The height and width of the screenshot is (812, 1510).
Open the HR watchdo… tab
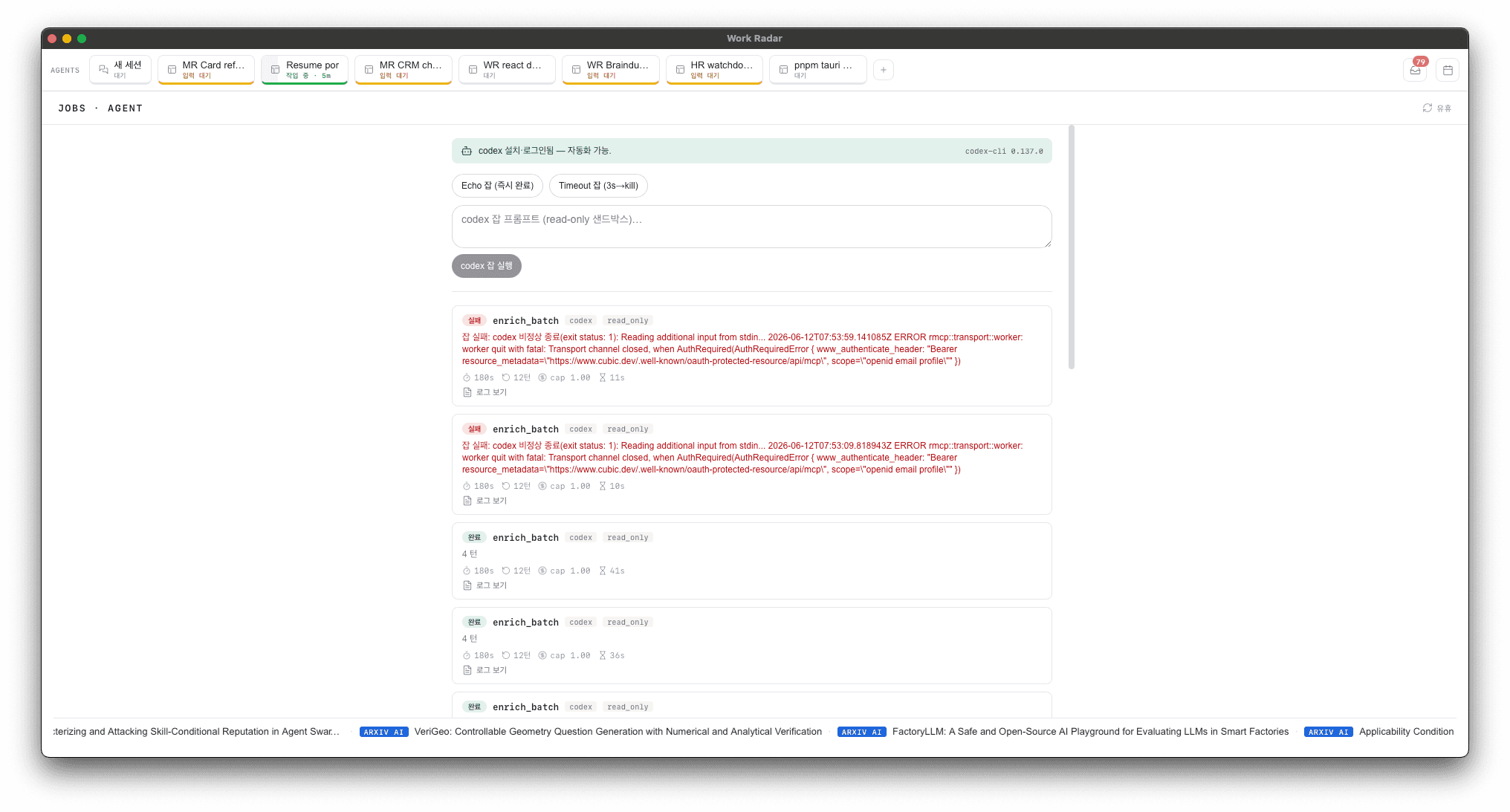click(x=714, y=69)
